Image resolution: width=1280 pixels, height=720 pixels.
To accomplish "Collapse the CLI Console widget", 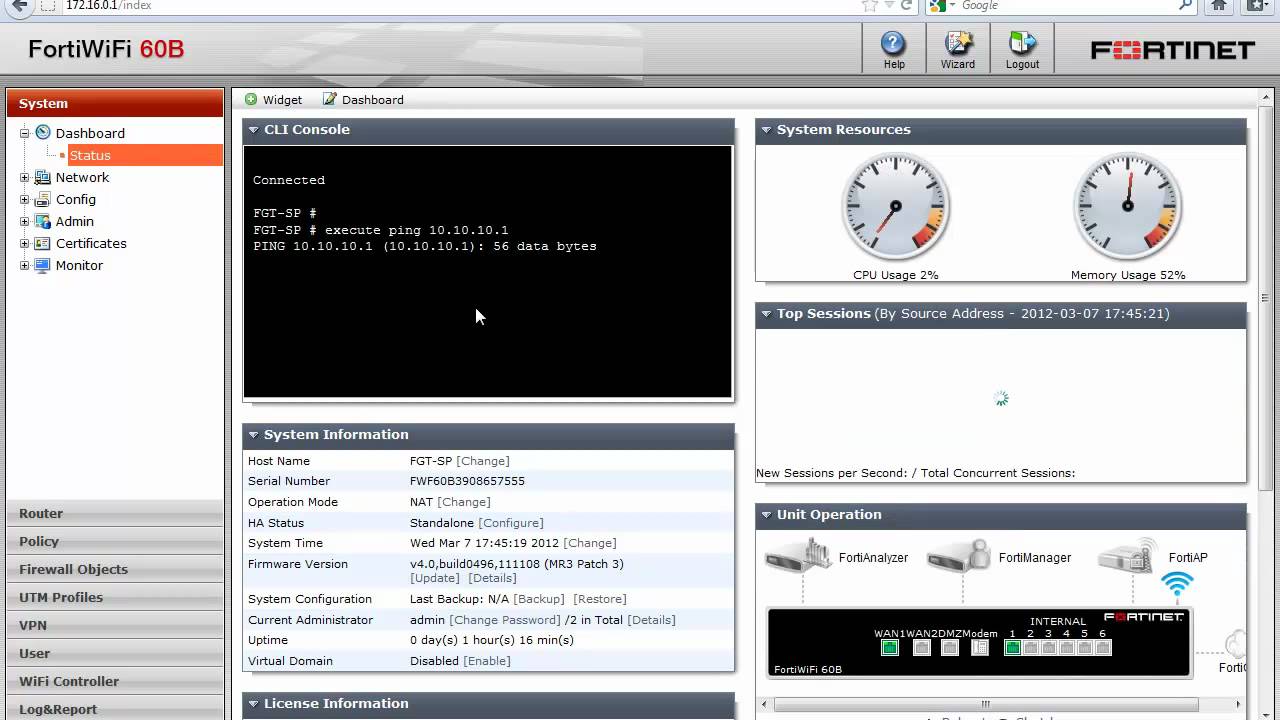I will (253, 130).
